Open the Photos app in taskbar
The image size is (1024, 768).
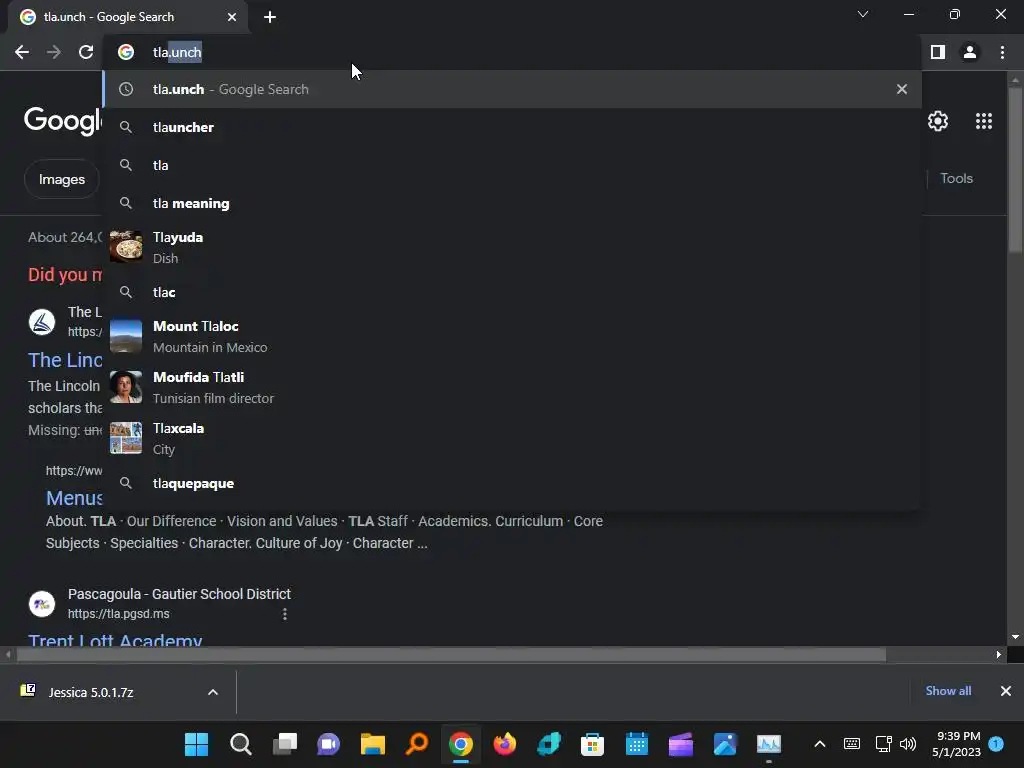725,744
